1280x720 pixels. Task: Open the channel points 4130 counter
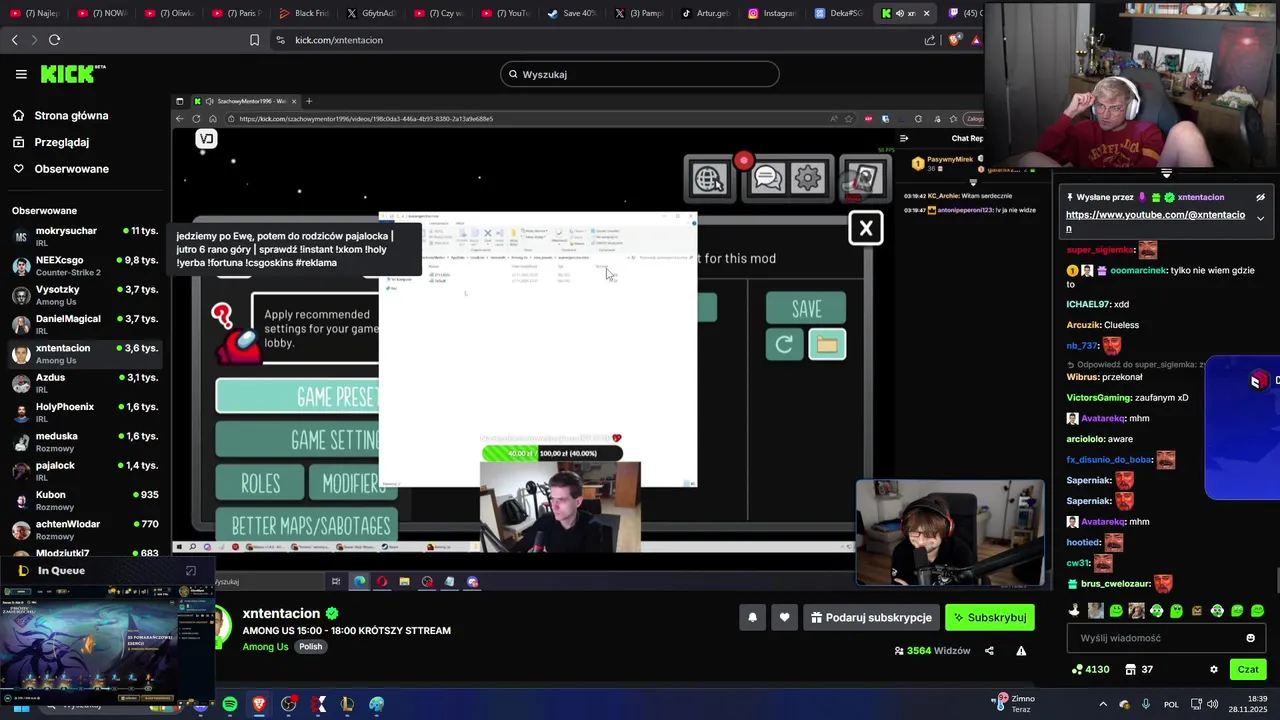pos(1090,670)
